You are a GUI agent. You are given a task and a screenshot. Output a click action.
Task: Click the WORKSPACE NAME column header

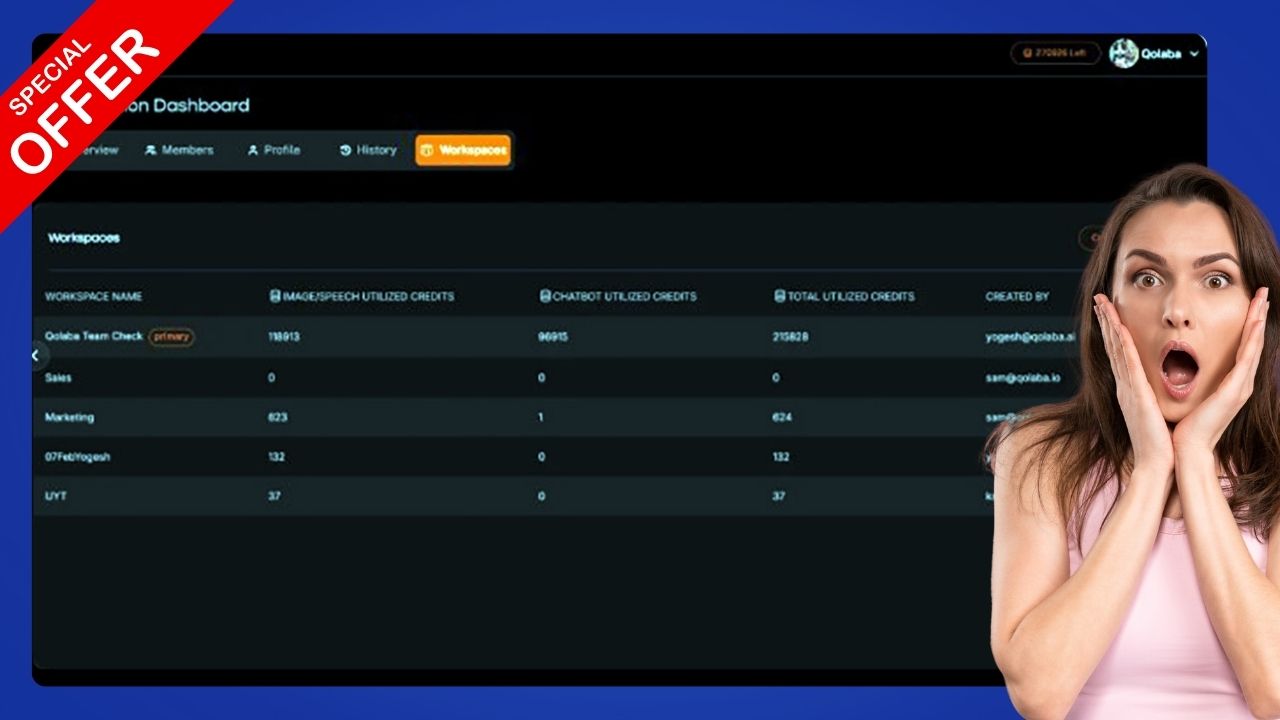(x=93, y=297)
